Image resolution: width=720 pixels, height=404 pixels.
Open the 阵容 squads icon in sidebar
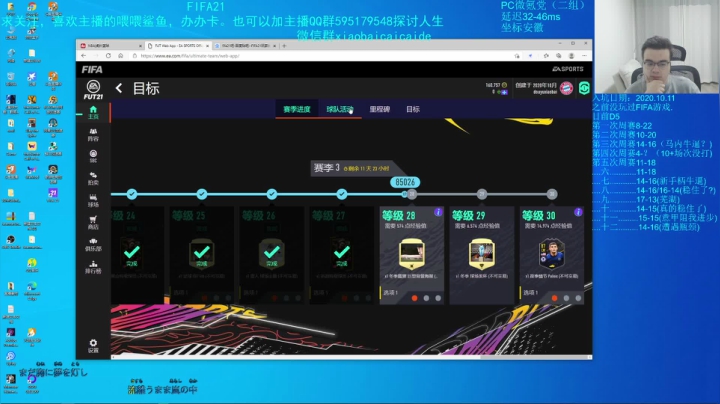click(x=93, y=135)
